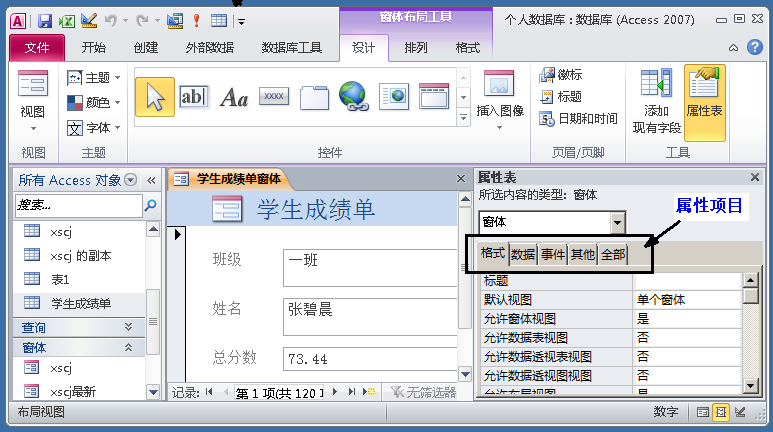Select 数据 tab in property sheet

click(523, 254)
